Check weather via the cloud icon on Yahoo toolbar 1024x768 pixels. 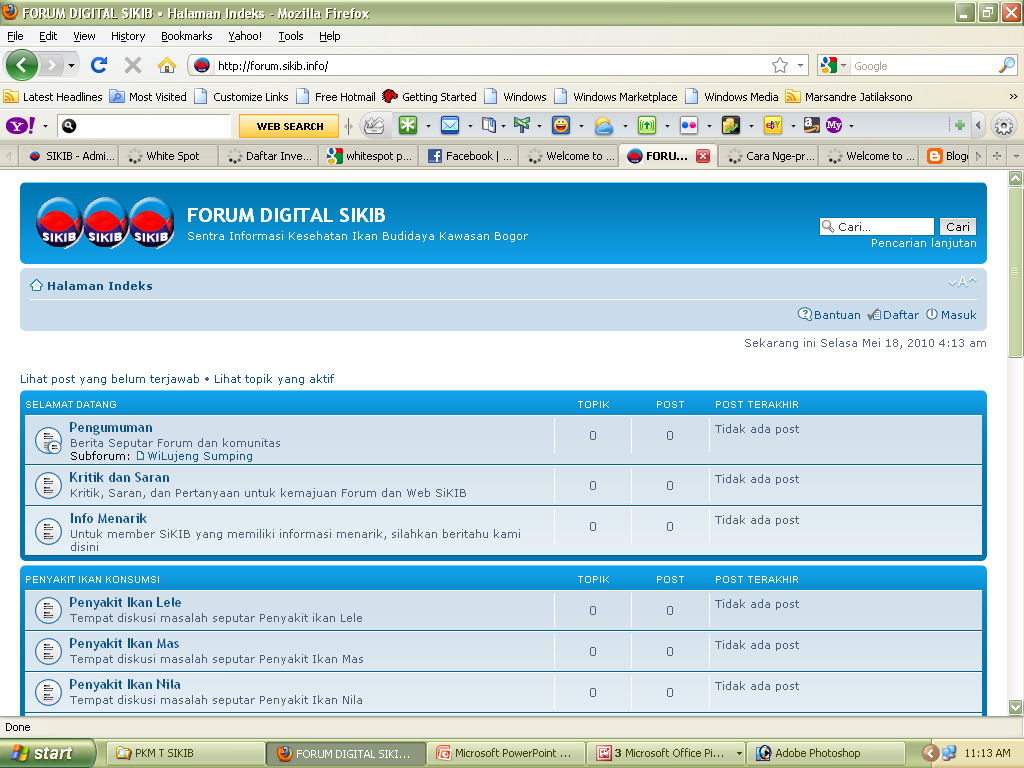pyautogui.click(x=604, y=126)
